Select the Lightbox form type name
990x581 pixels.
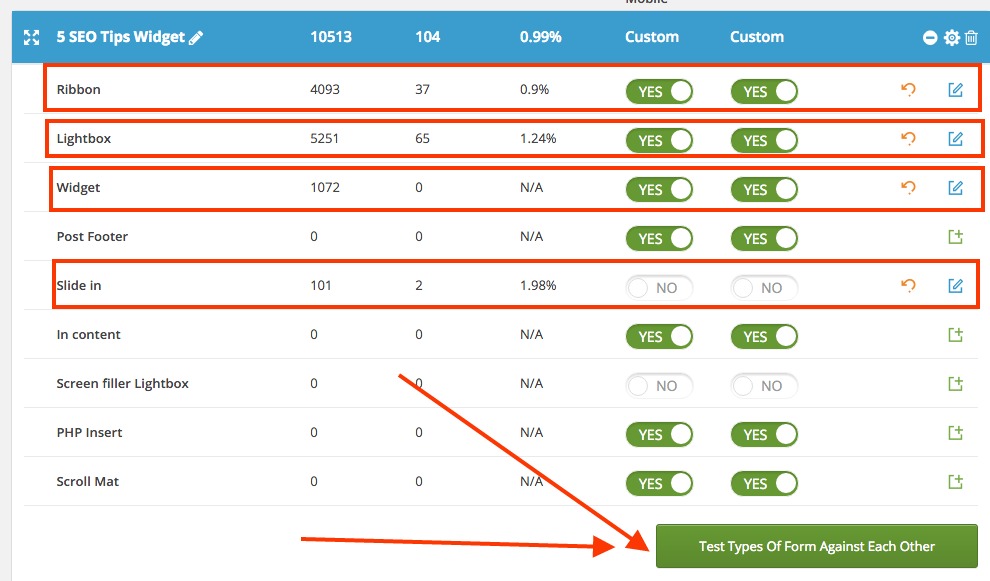84,139
